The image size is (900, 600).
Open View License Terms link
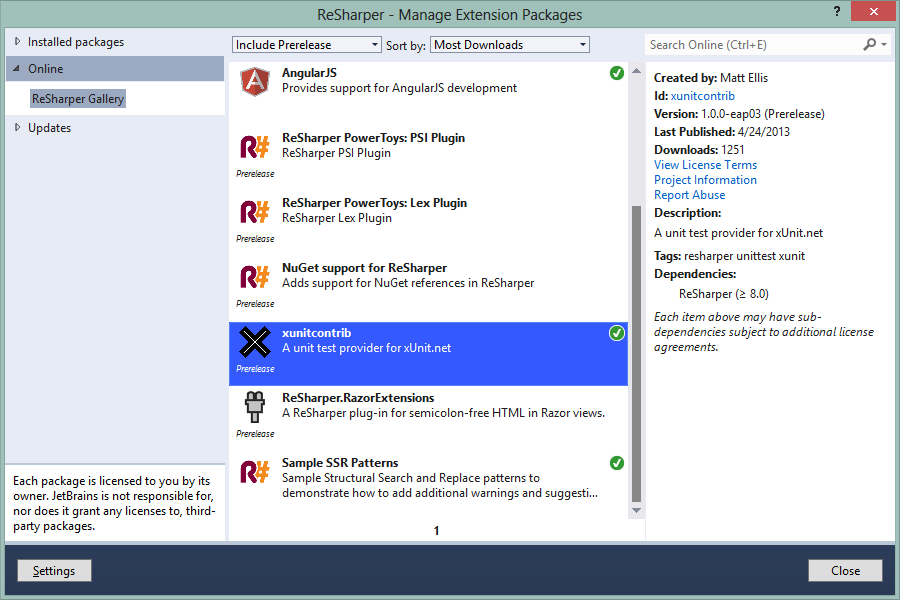coord(705,165)
